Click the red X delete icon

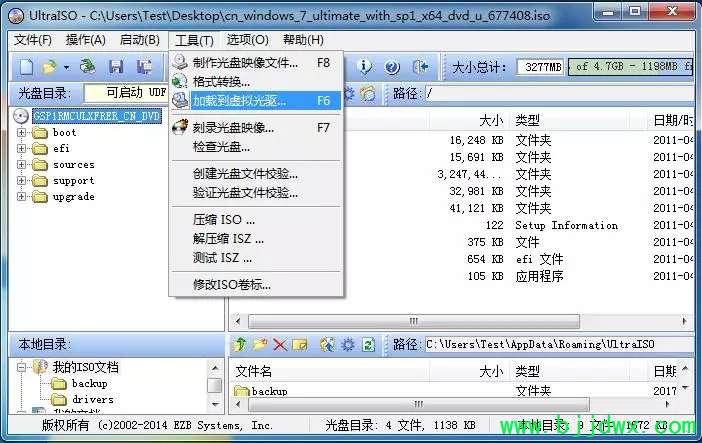click(x=280, y=345)
